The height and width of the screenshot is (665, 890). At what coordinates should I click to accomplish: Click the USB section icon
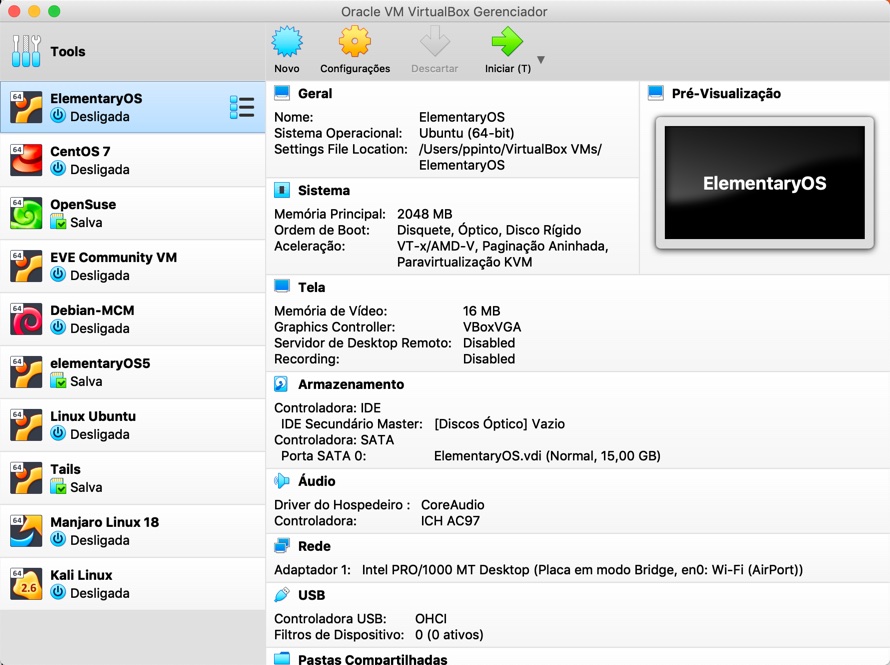(x=283, y=595)
